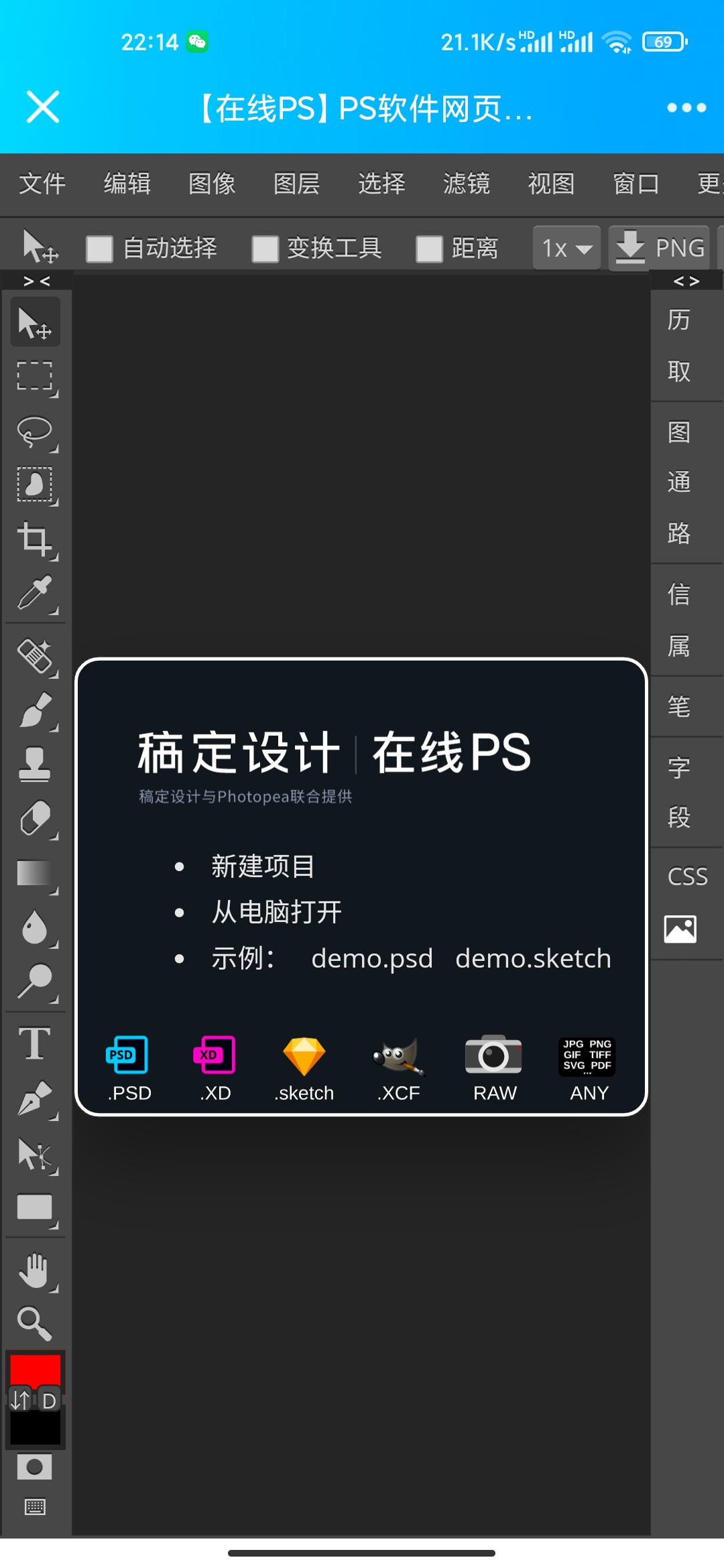This screenshot has height=1568, width=724.
Task: Swap foreground and background colors
Action: pyautogui.click(x=21, y=1400)
